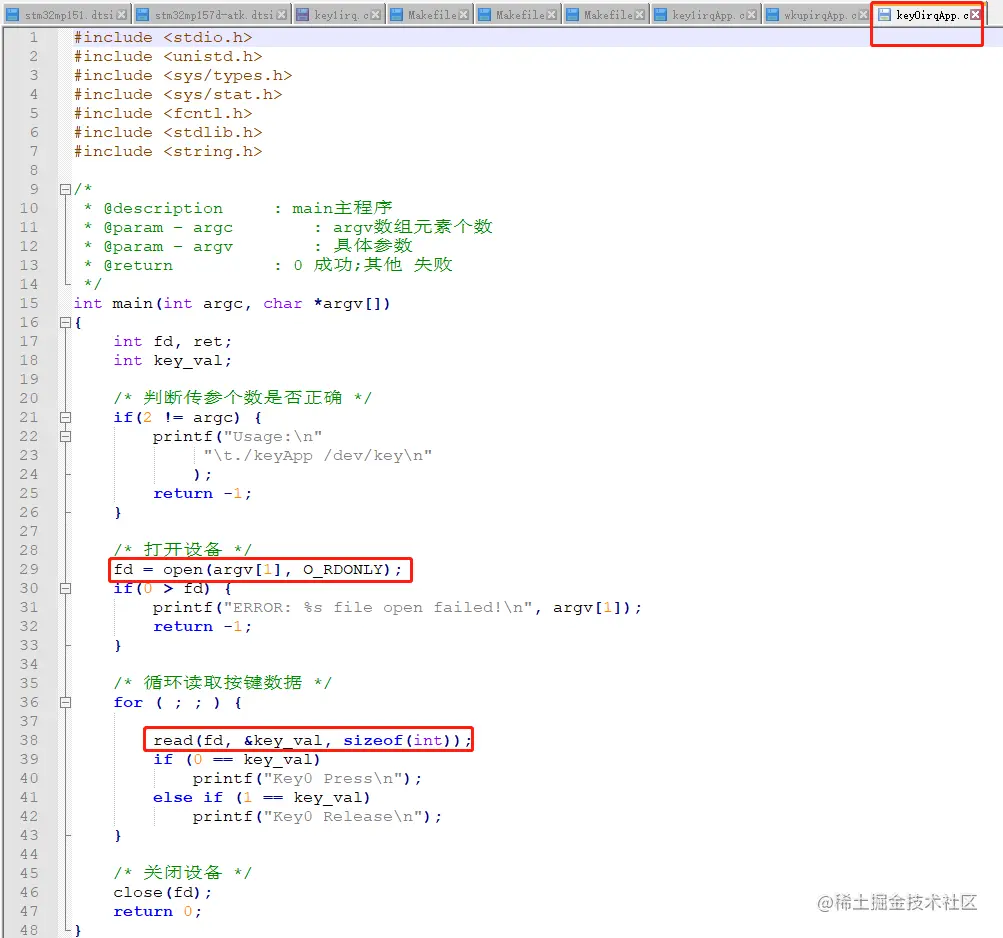The image size is (1003, 938).
Task: Collapse the if(0 > fd) fold marker
Action: (65, 588)
